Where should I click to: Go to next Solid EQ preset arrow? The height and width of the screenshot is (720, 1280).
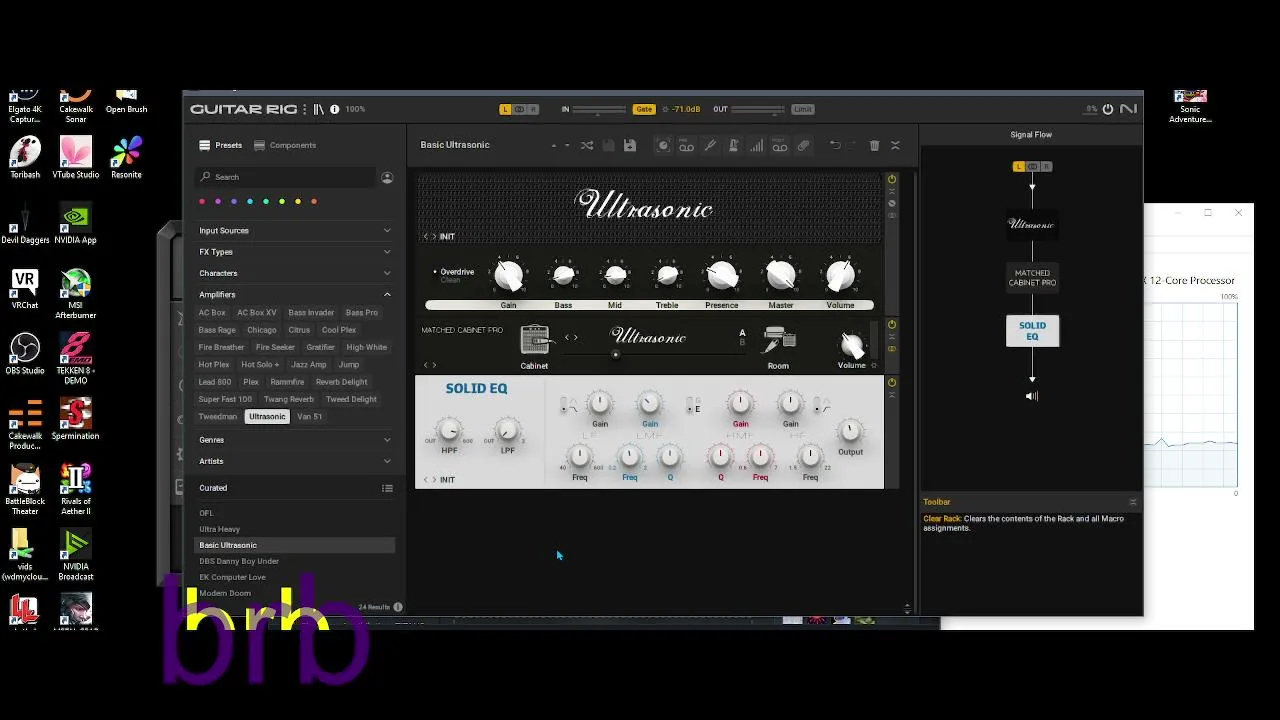tap(434, 480)
